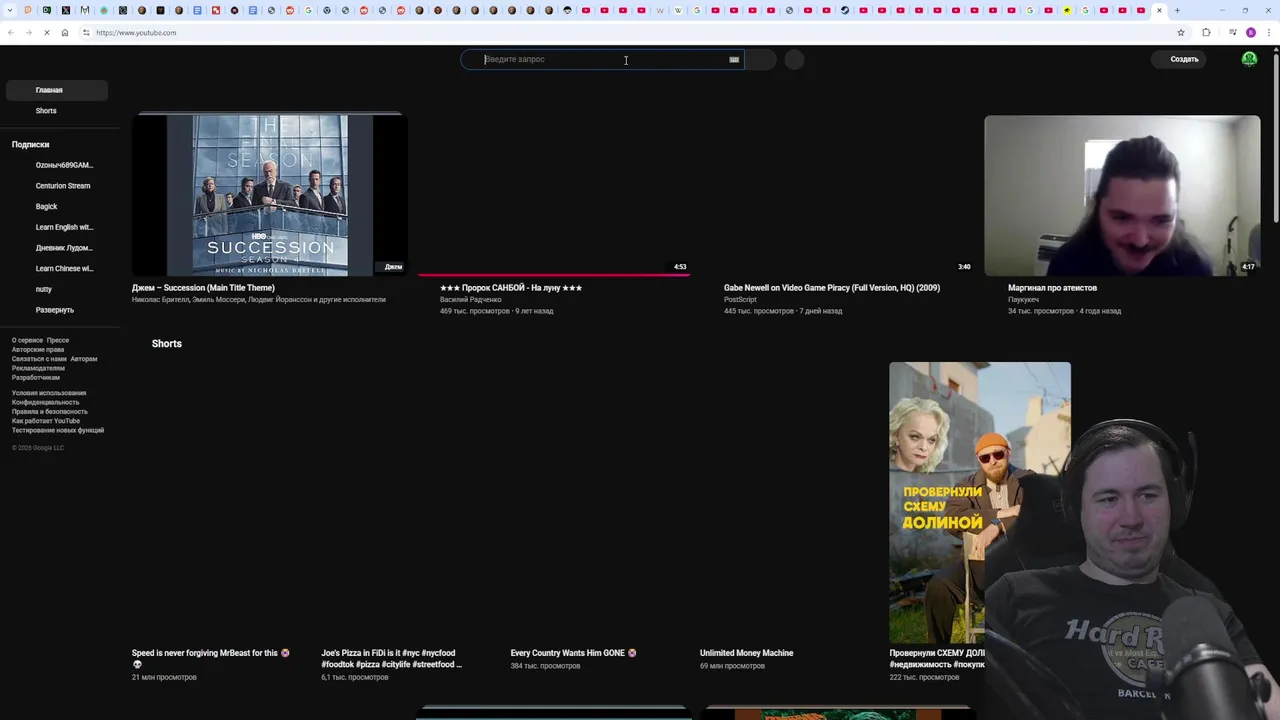Screen dimensions: 1280x720
Task: Open the browser extensions puzzle icon
Action: 1206,33
